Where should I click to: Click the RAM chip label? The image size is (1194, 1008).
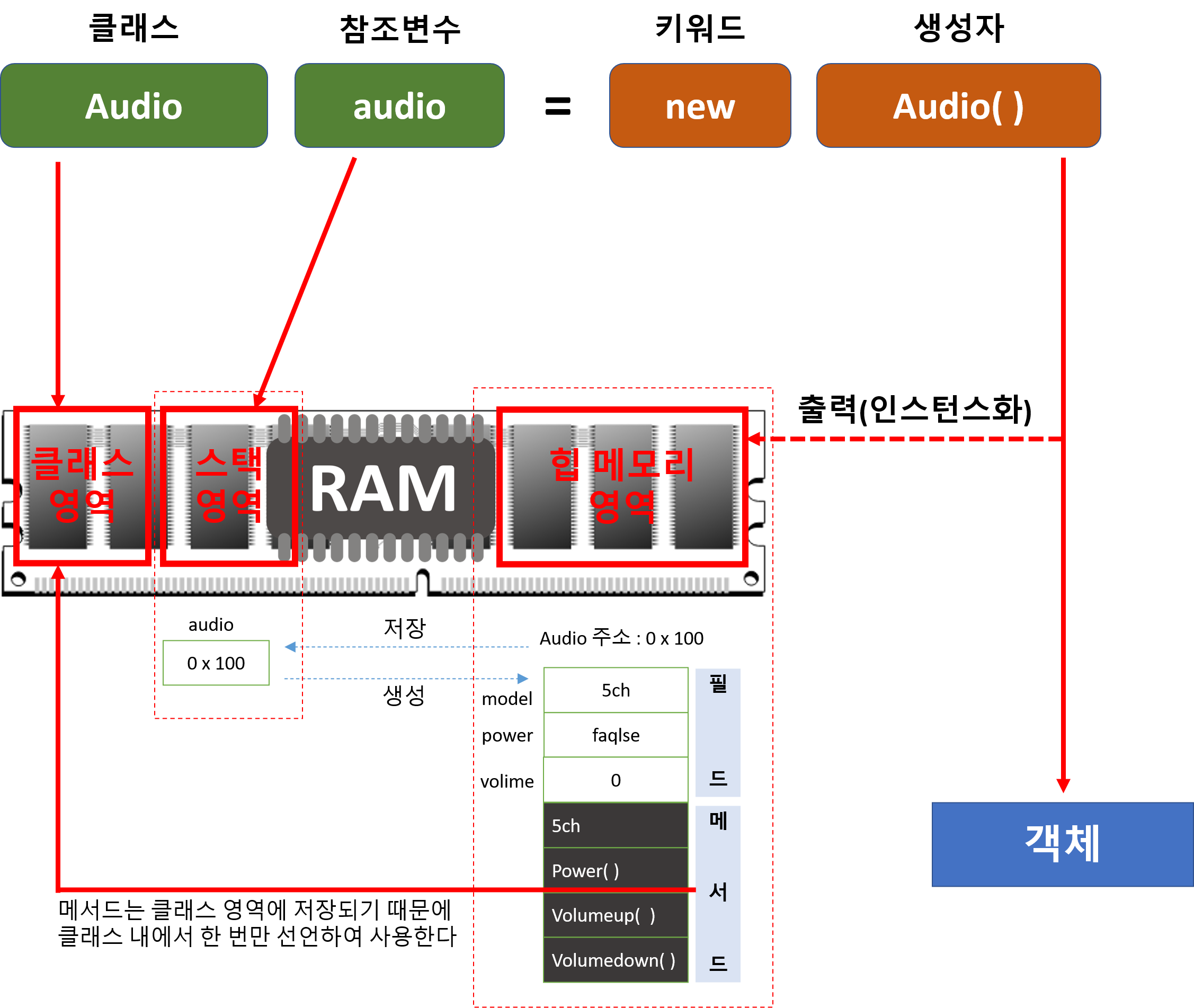pos(382,489)
